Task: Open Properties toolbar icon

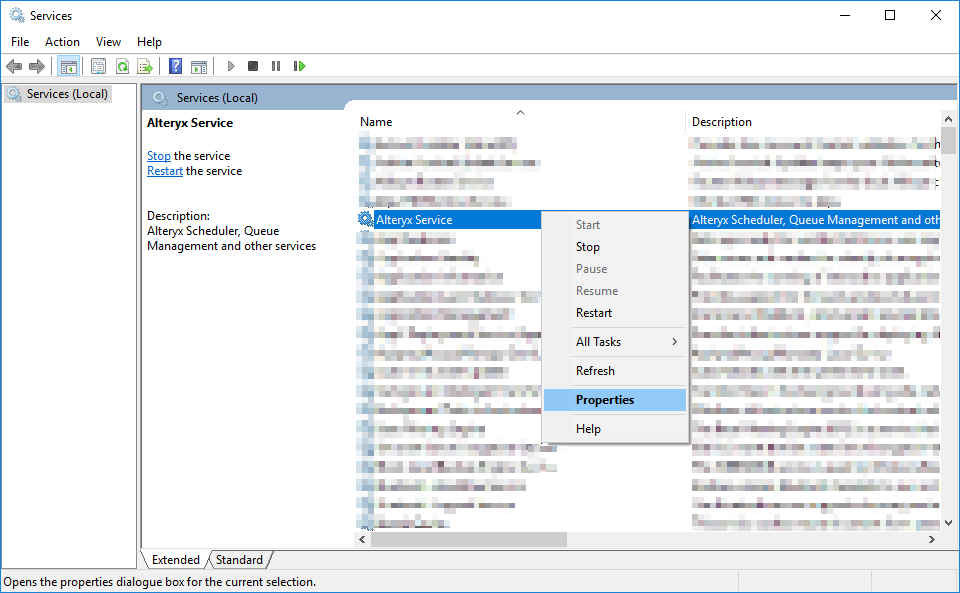Action: point(98,66)
